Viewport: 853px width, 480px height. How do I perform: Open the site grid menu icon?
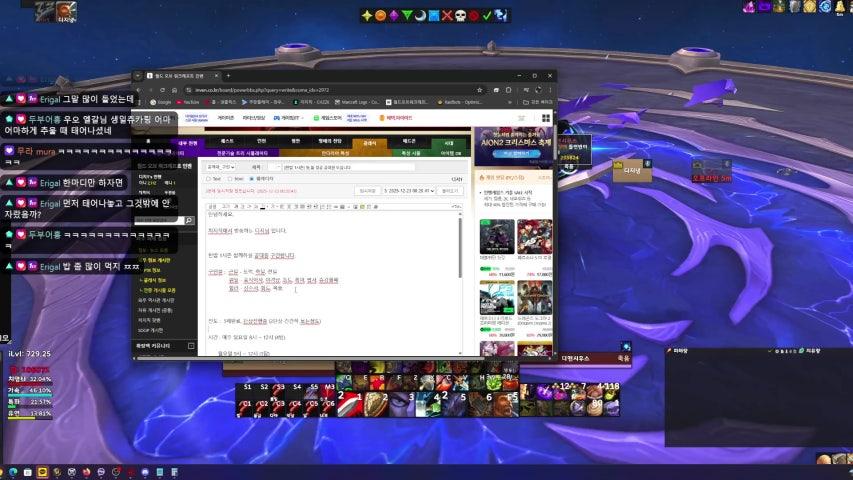[x=546, y=118]
